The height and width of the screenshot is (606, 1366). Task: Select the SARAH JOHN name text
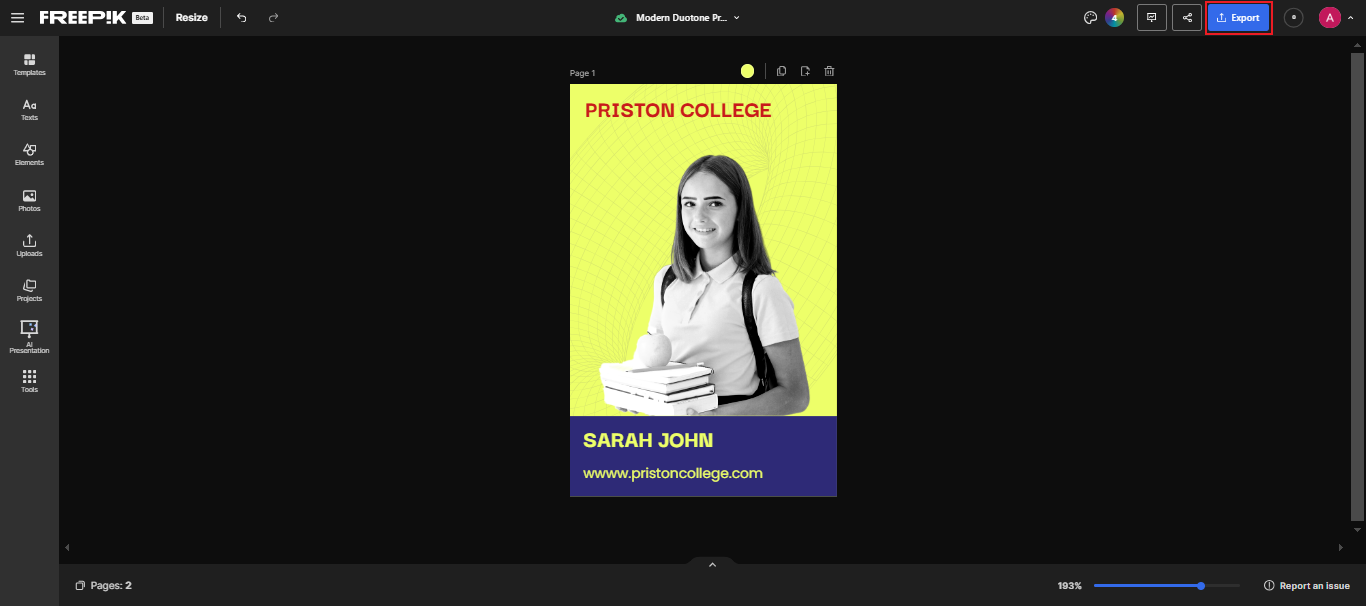click(x=648, y=440)
